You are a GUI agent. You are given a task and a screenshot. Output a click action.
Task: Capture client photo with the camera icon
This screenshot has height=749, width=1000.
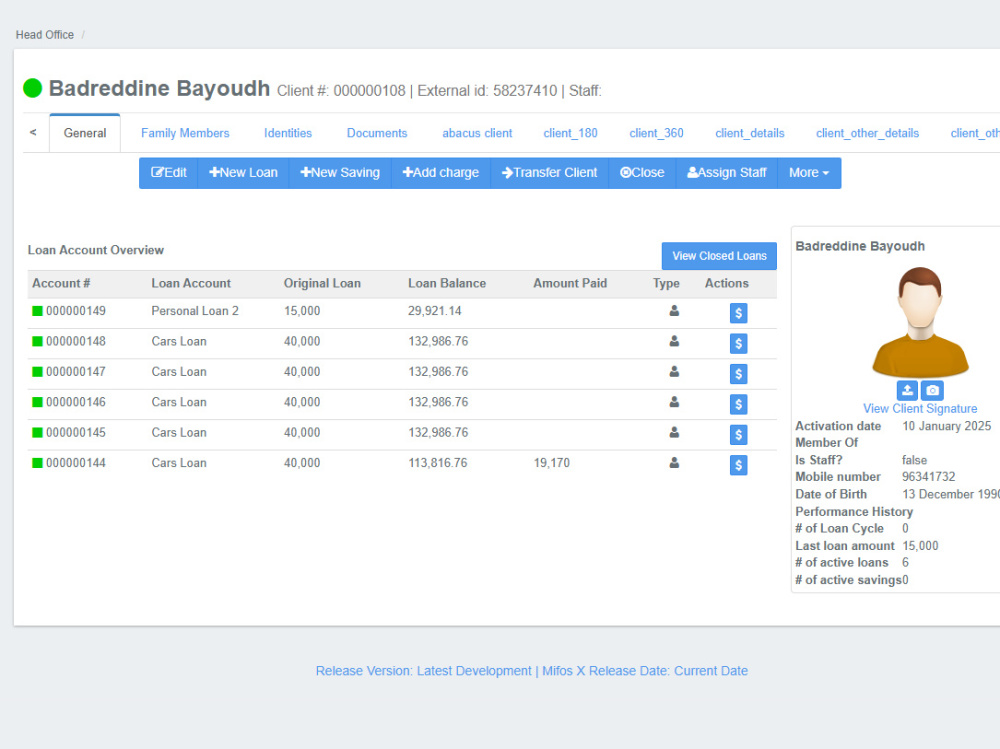pyautogui.click(x=932, y=390)
